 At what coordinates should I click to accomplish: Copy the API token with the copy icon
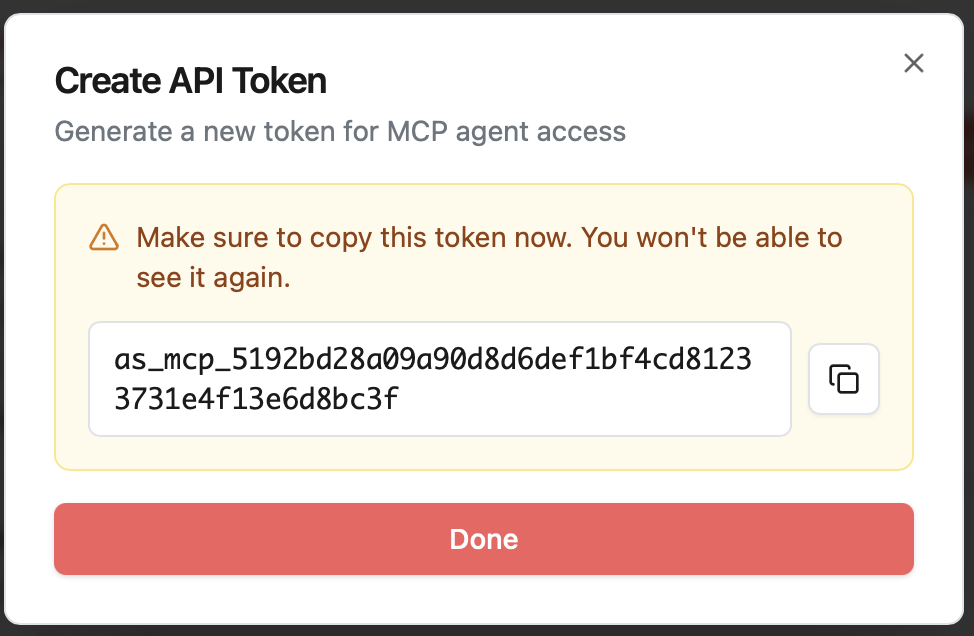(843, 379)
